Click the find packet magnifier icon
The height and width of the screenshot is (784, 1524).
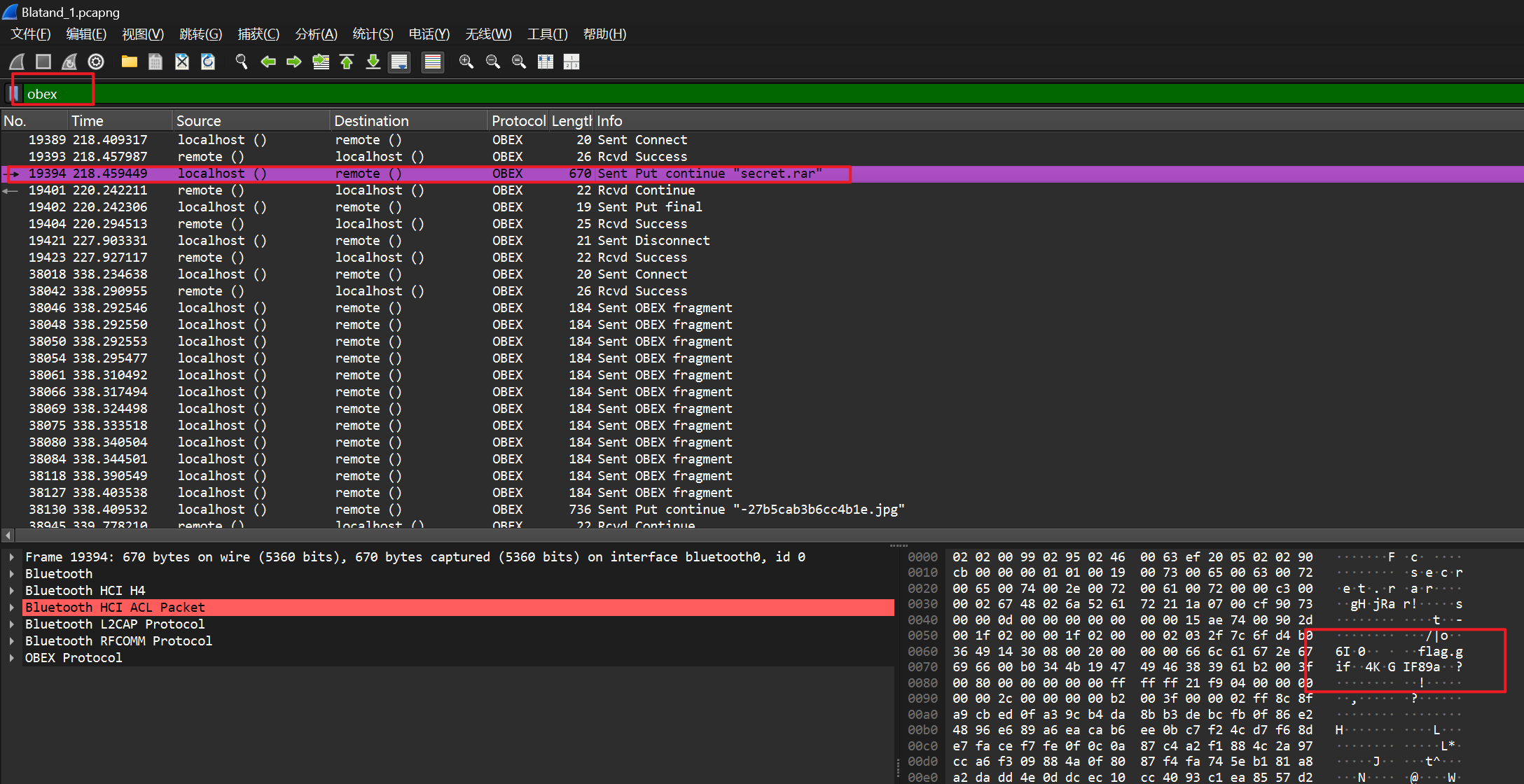[241, 62]
